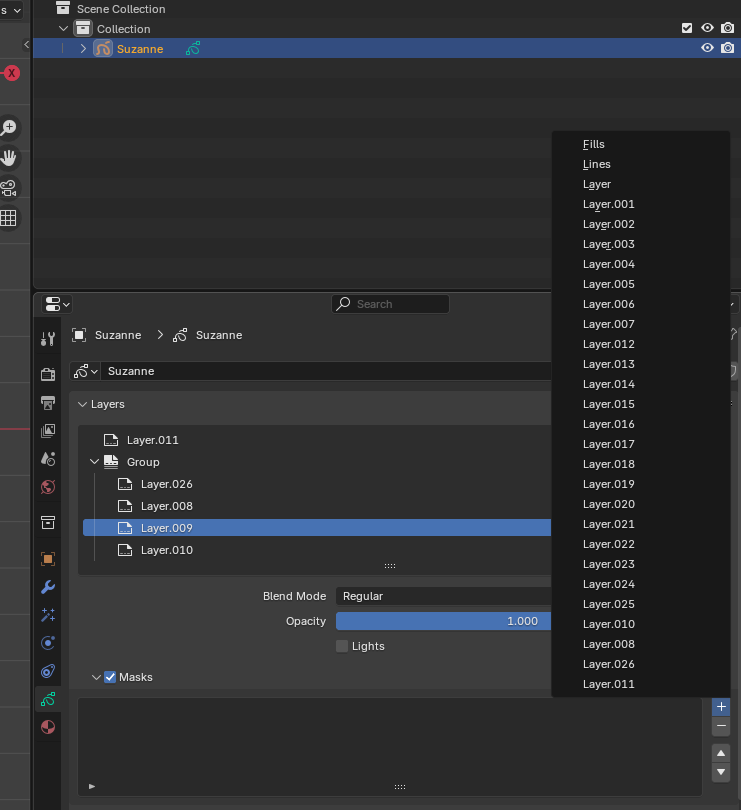Move mask layer down
The width and height of the screenshot is (741, 810).
point(721,772)
